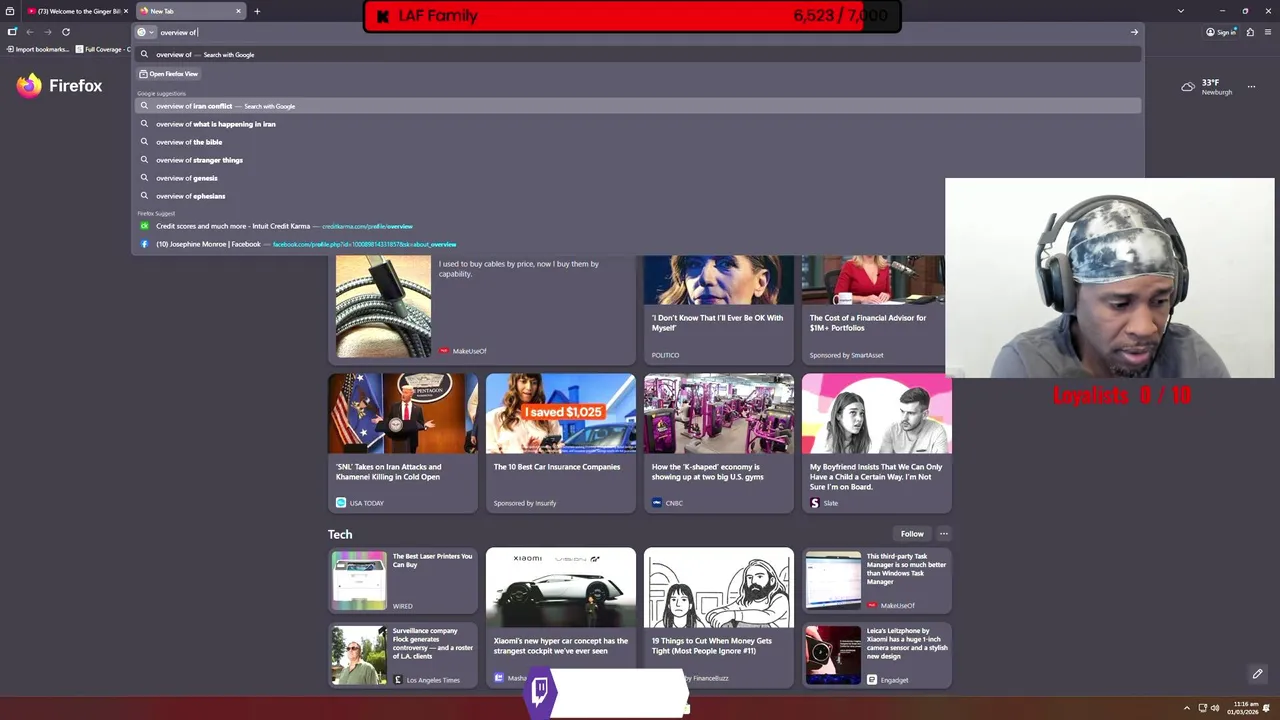
Task: Click the forward navigation arrow
Action: [47, 32]
